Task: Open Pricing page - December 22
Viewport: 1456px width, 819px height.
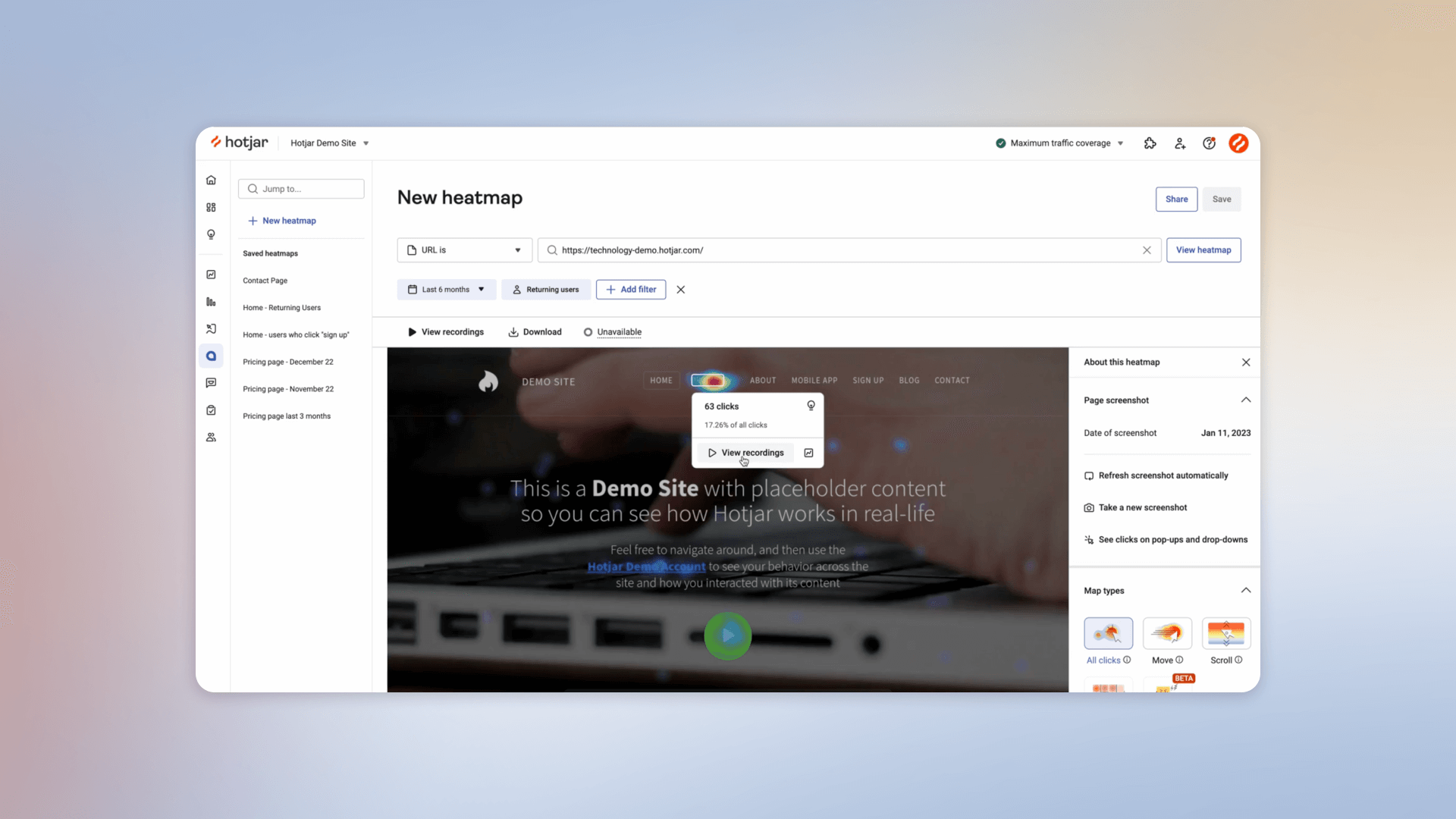Action: 288,362
